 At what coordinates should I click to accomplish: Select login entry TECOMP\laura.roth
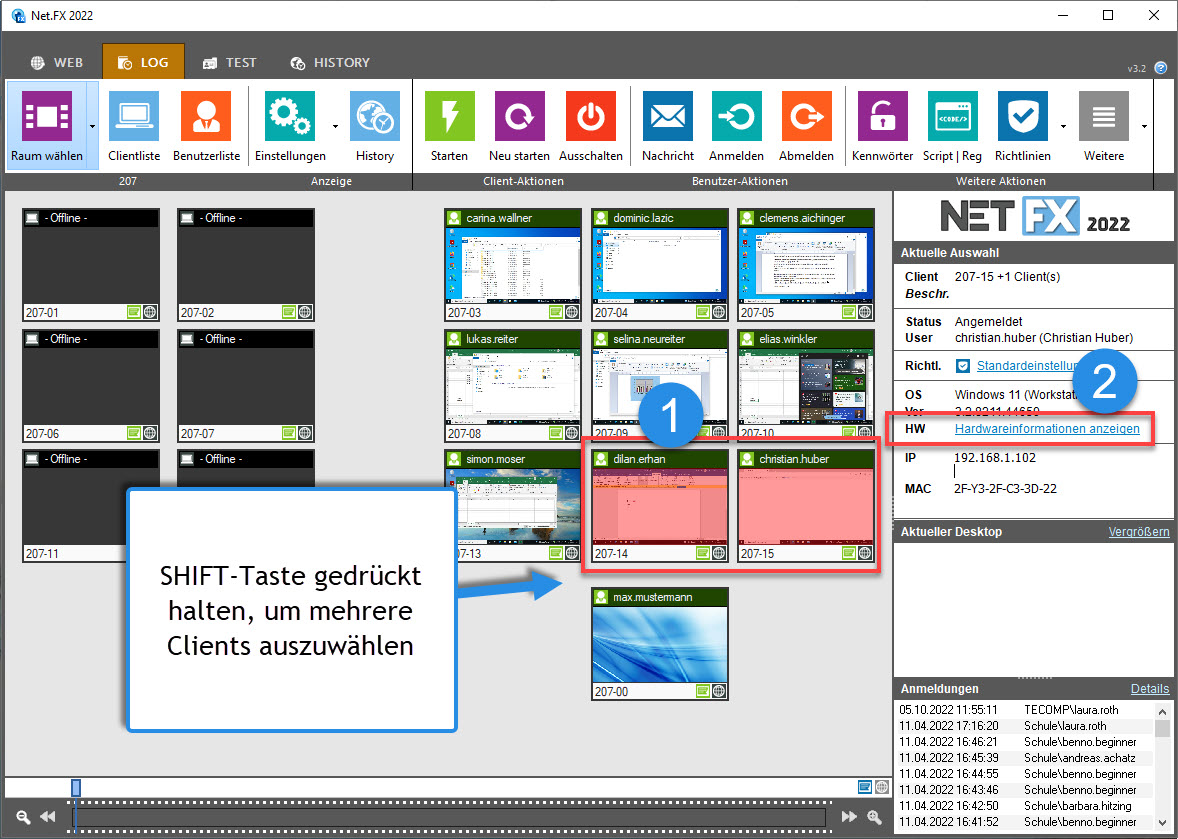click(x=1025, y=710)
